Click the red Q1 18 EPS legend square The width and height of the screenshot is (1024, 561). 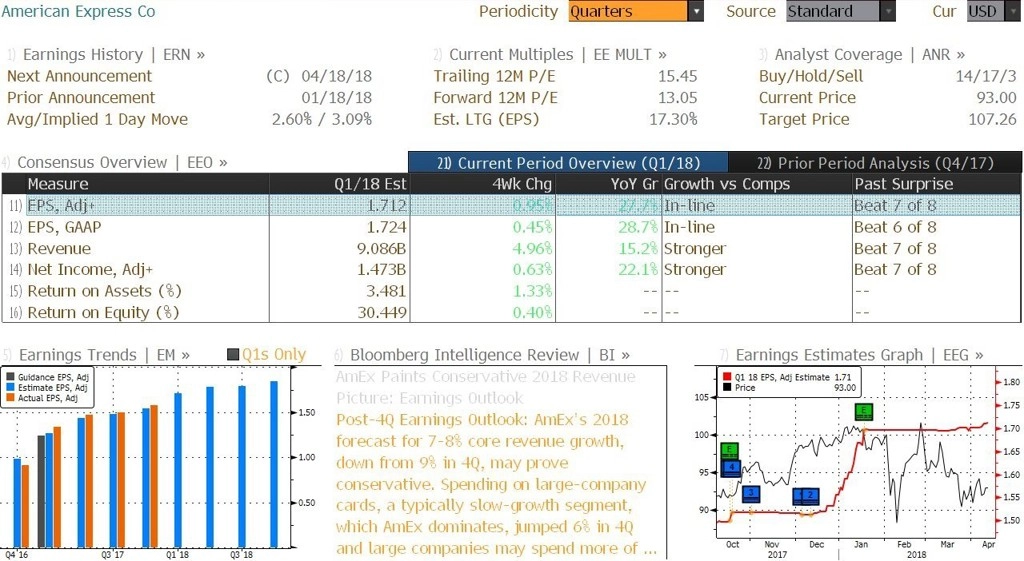(727, 377)
